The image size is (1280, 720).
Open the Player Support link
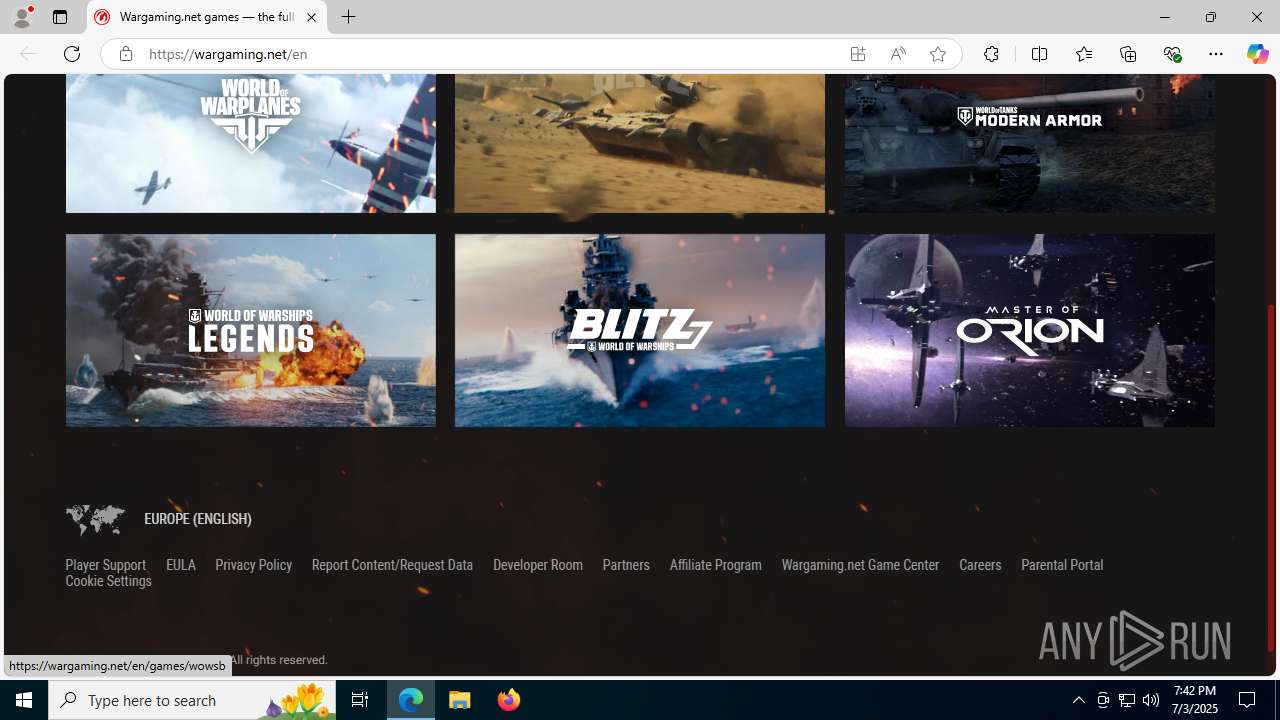point(105,565)
